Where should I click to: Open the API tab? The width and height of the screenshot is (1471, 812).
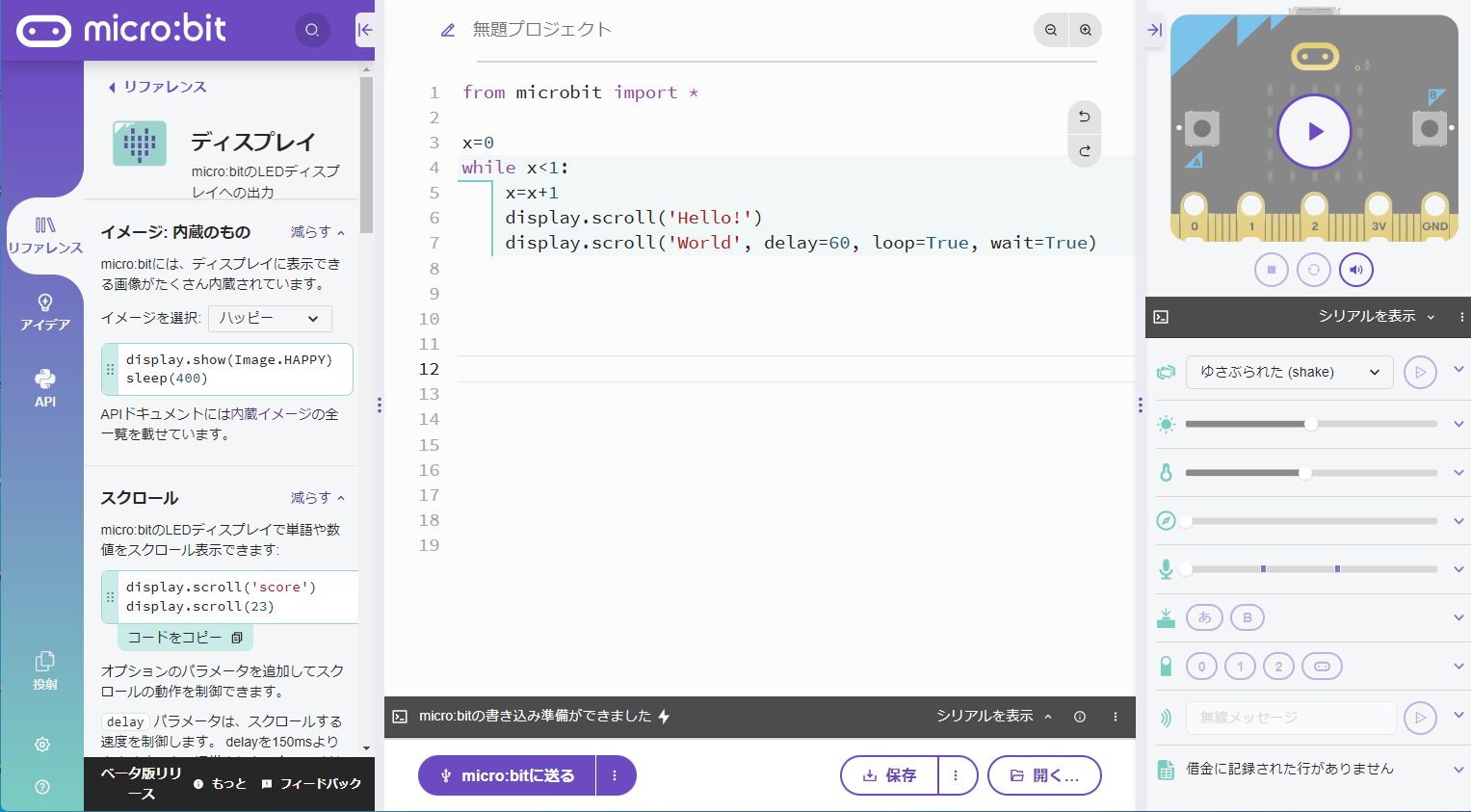[45, 388]
